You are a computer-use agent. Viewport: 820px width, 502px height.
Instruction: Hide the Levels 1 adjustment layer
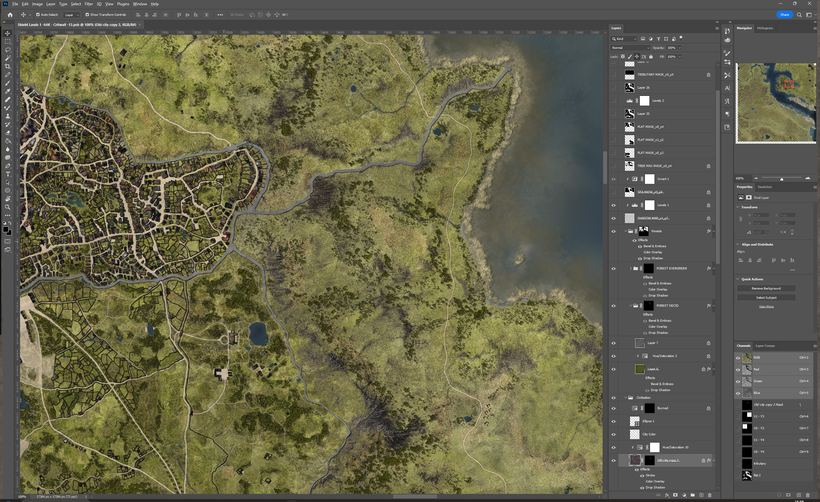click(613, 205)
